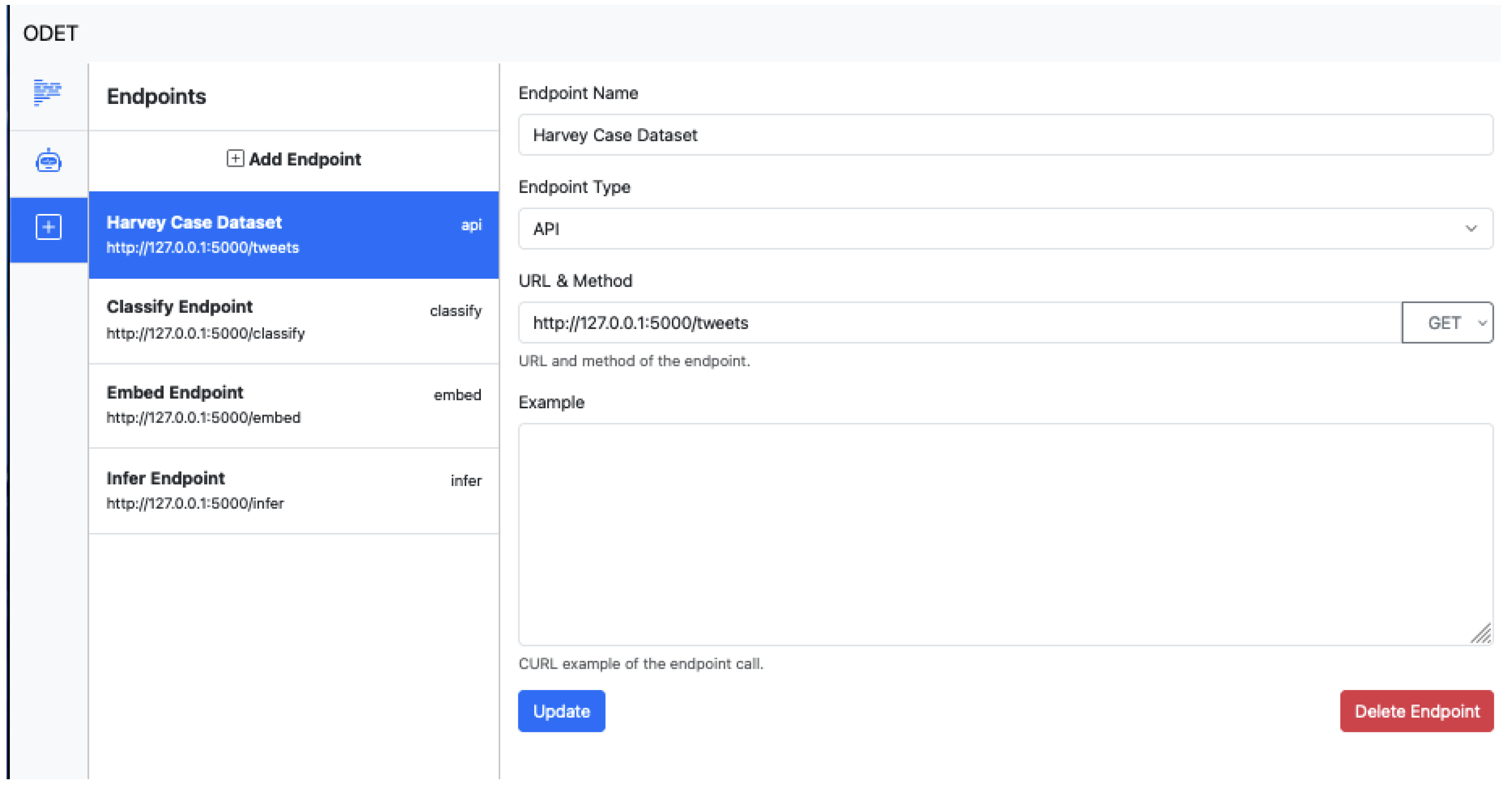Click the plus icon beside Add Endpoint

click(235, 159)
